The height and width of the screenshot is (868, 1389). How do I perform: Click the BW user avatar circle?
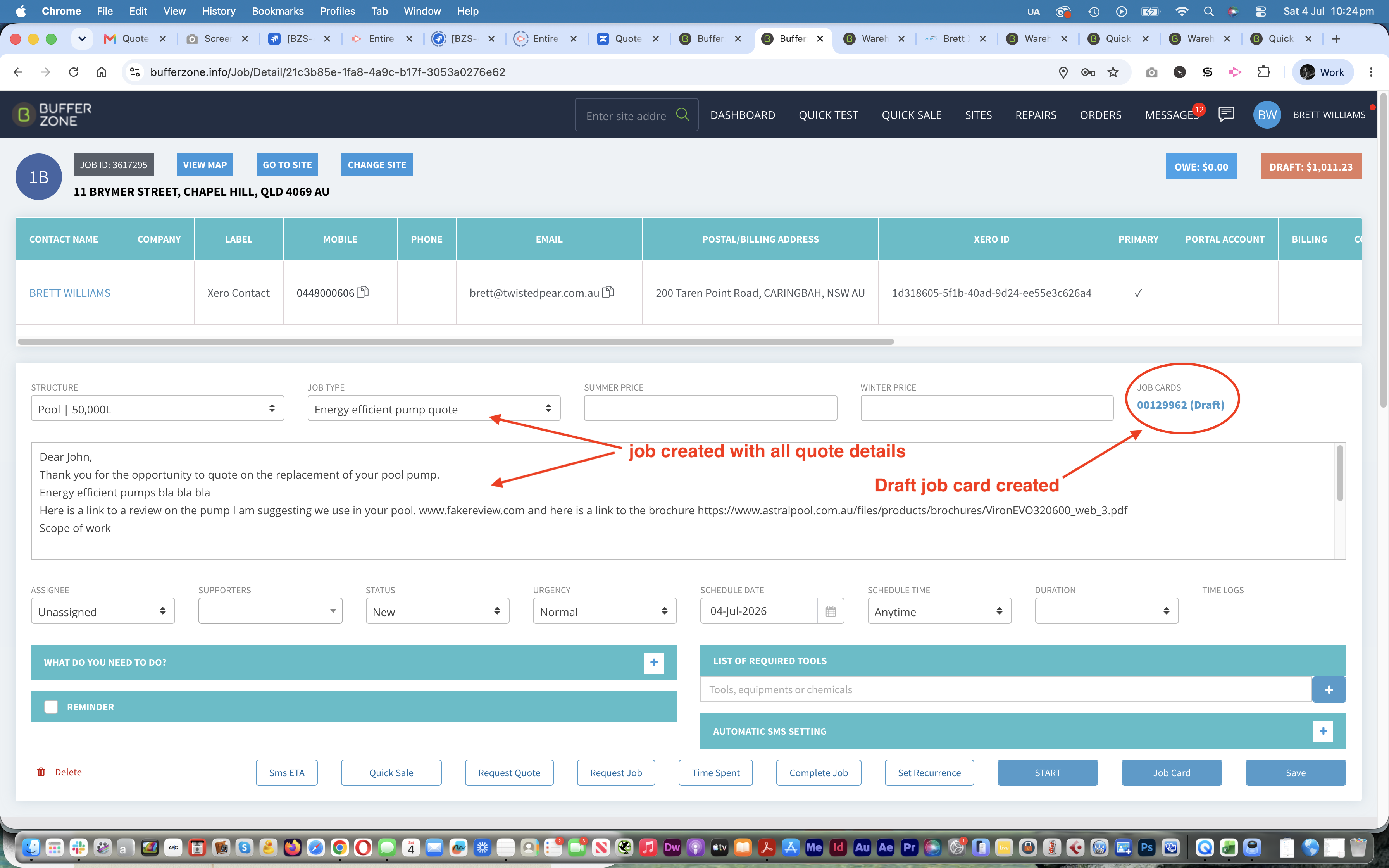click(1267, 115)
